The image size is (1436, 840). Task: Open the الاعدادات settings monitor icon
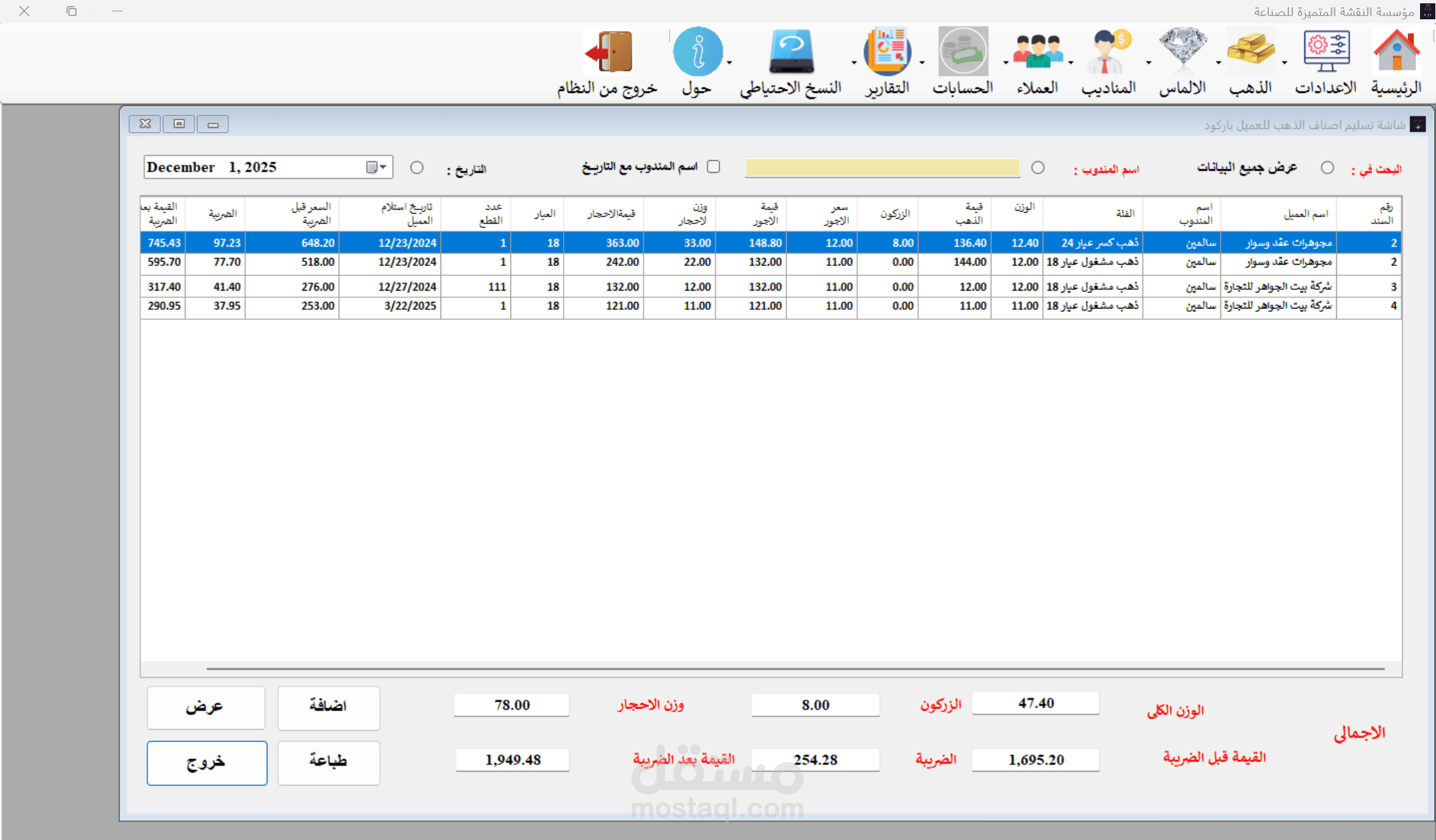pyautogui.click(x=1326, y=51)
